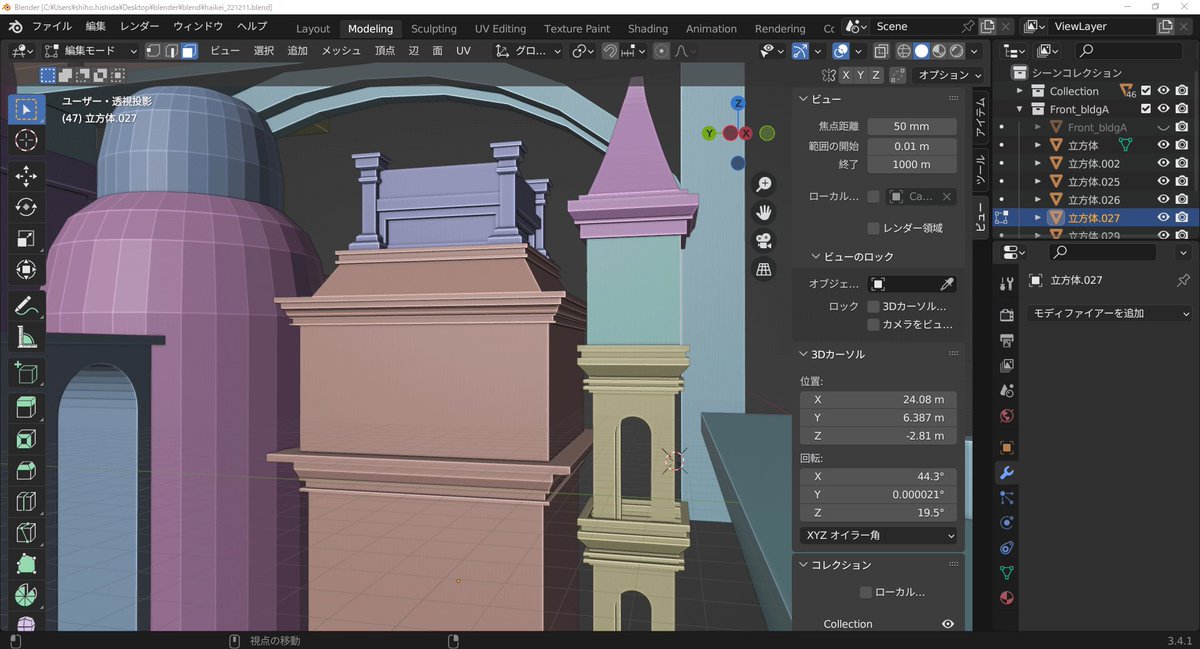Select the Knife tool
Screen dimensions: 1200x649
(x=26, y=532)
